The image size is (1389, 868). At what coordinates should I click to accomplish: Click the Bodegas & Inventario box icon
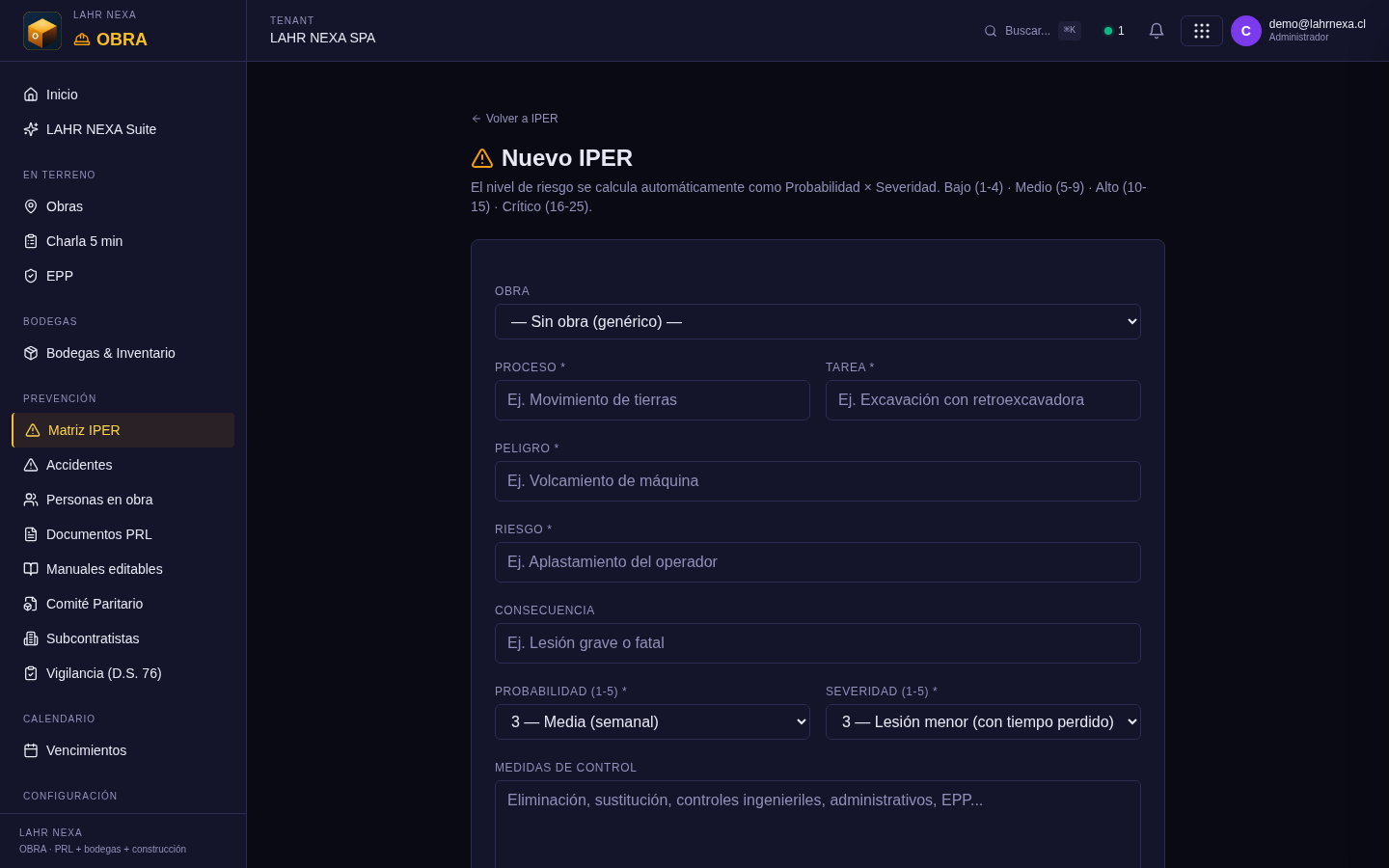31,353
